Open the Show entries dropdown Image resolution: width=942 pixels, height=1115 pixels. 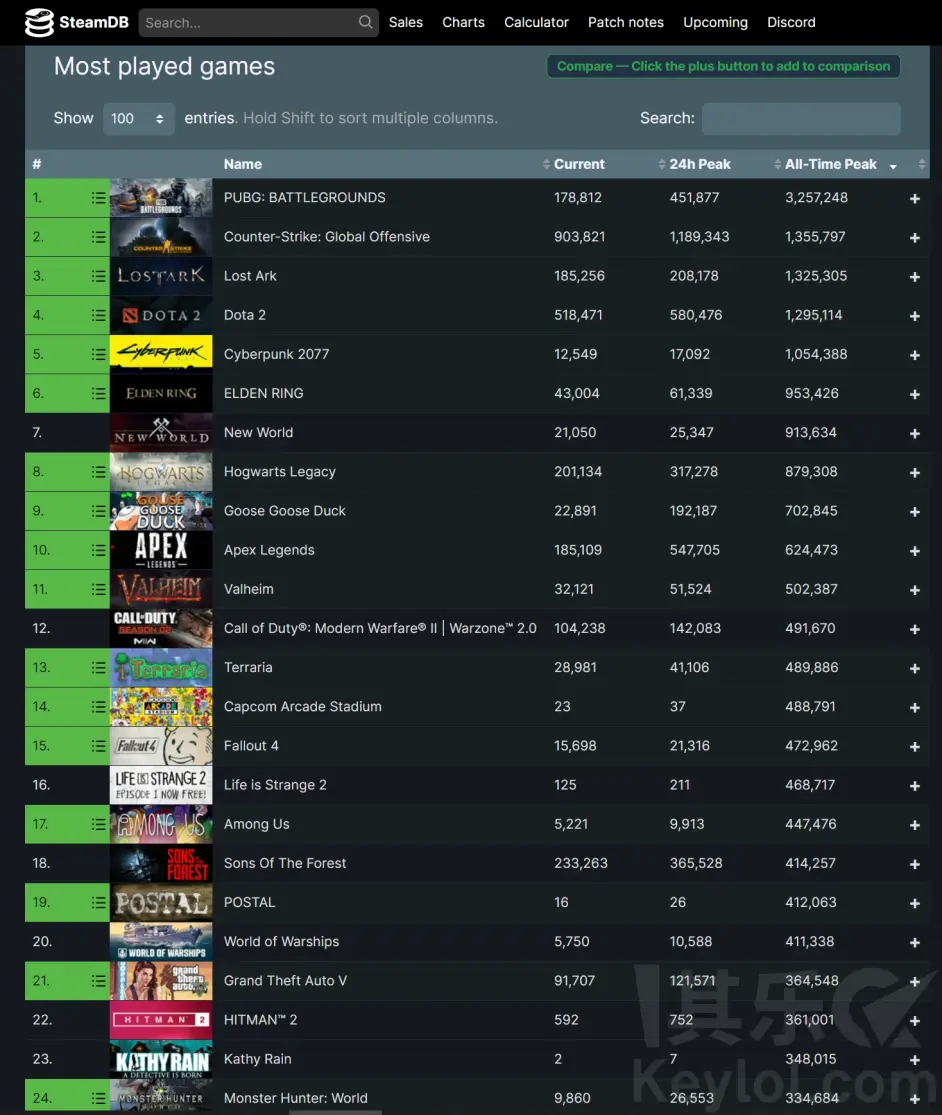137,118
